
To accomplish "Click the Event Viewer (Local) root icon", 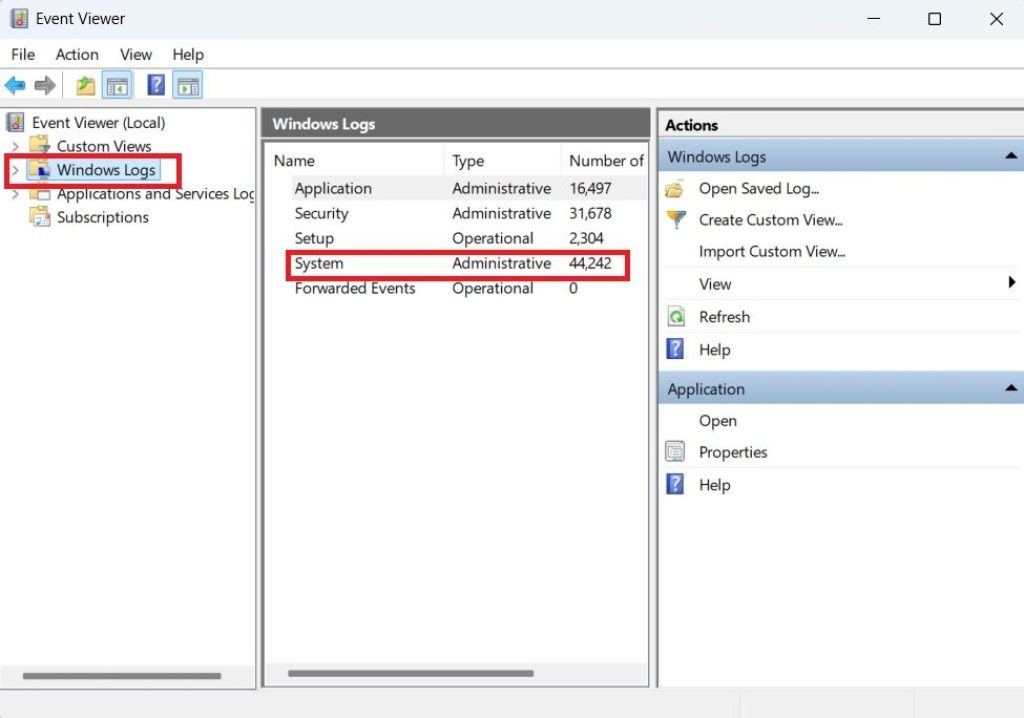I will pos(16,122).
